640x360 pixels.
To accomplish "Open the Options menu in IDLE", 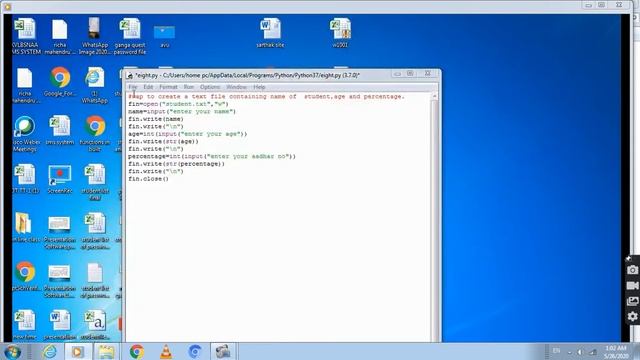I will click(210, 87).
